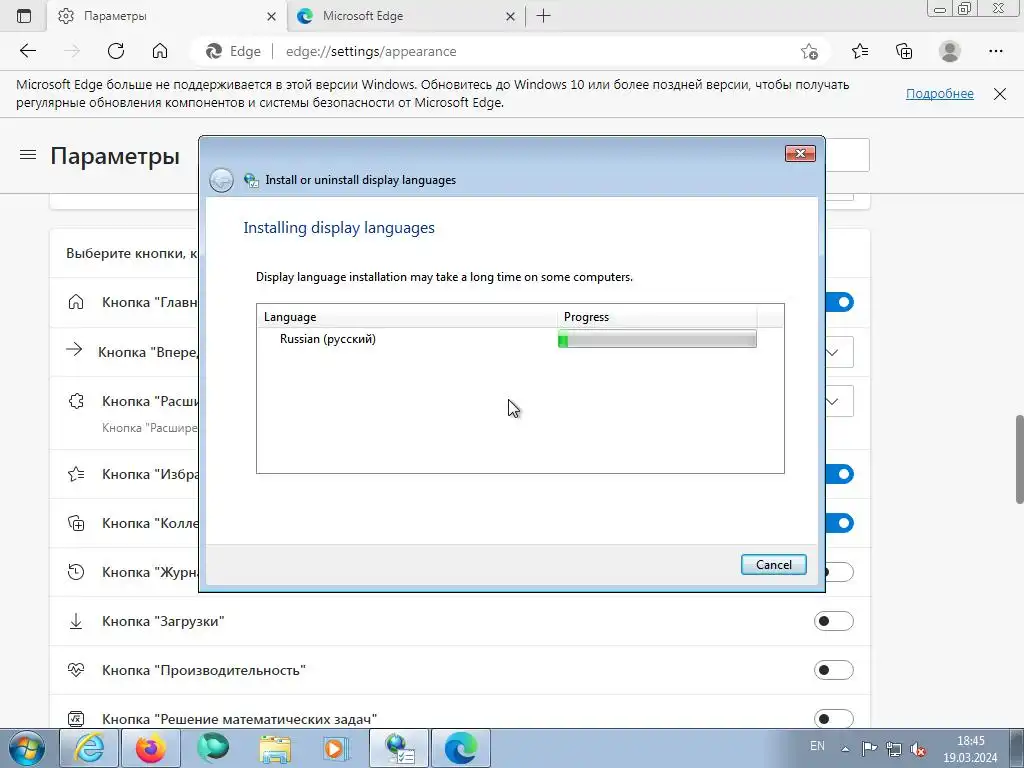1024x768 pixels.
Task: Open the Кнопка "Вперед" dropdown
Action: point(840,353)
